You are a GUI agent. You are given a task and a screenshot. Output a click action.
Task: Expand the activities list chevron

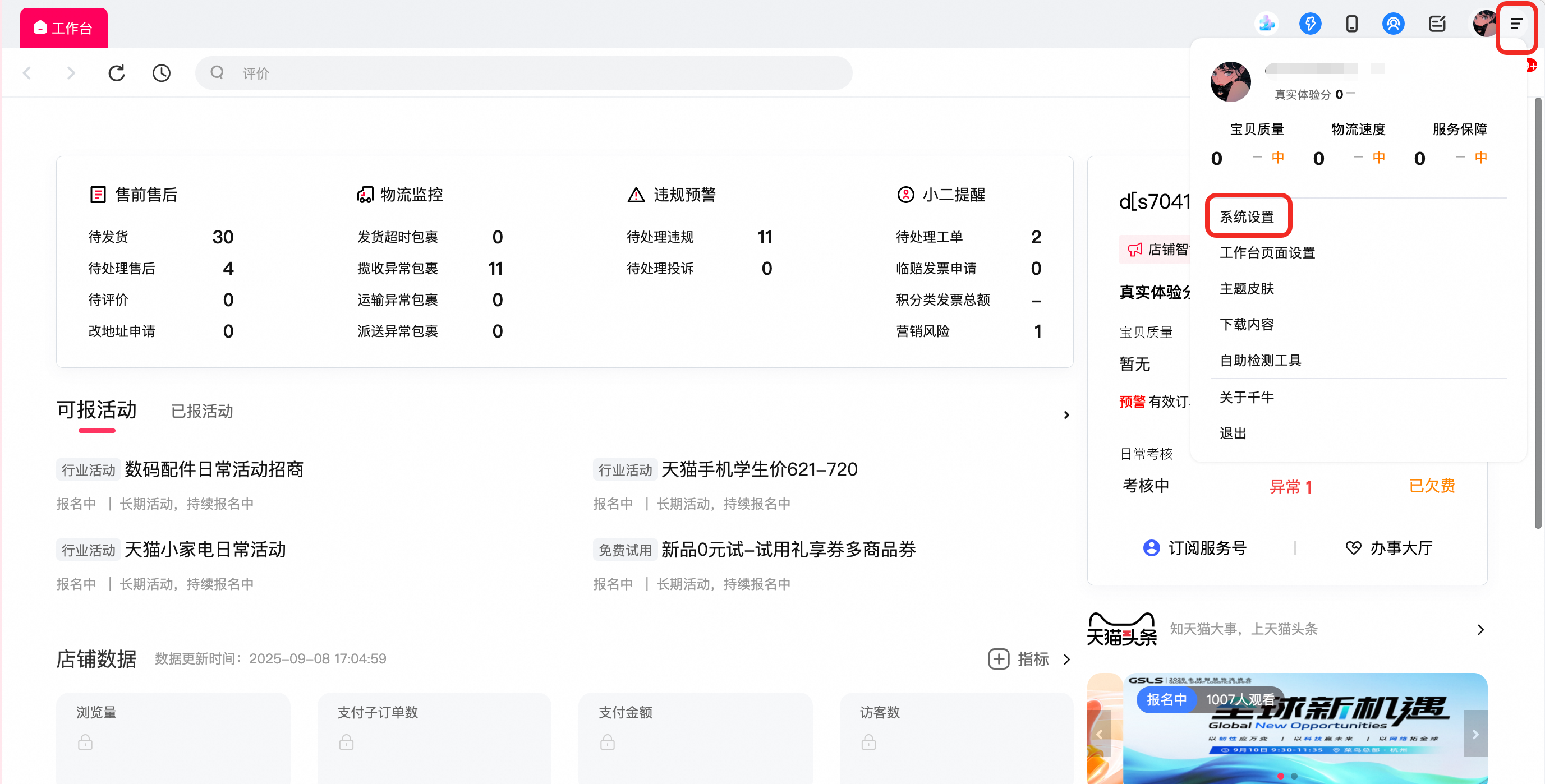pos(1066,415)
